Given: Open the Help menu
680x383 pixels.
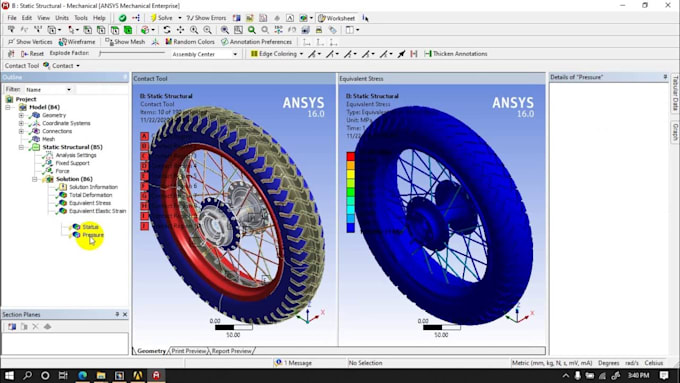Looking at the screenshot, I should [x=99, y=18].
